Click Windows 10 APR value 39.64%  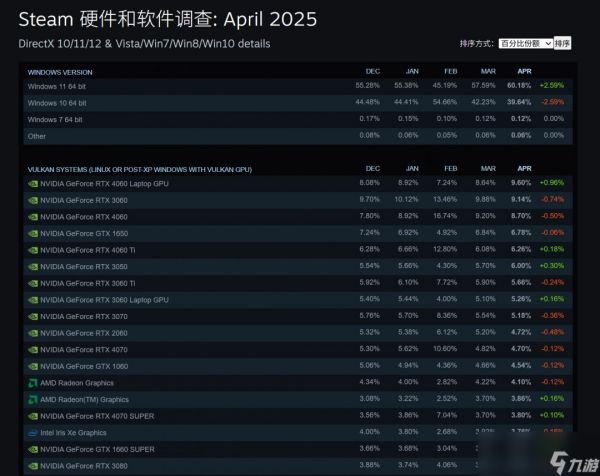click(x=519, y=102)
